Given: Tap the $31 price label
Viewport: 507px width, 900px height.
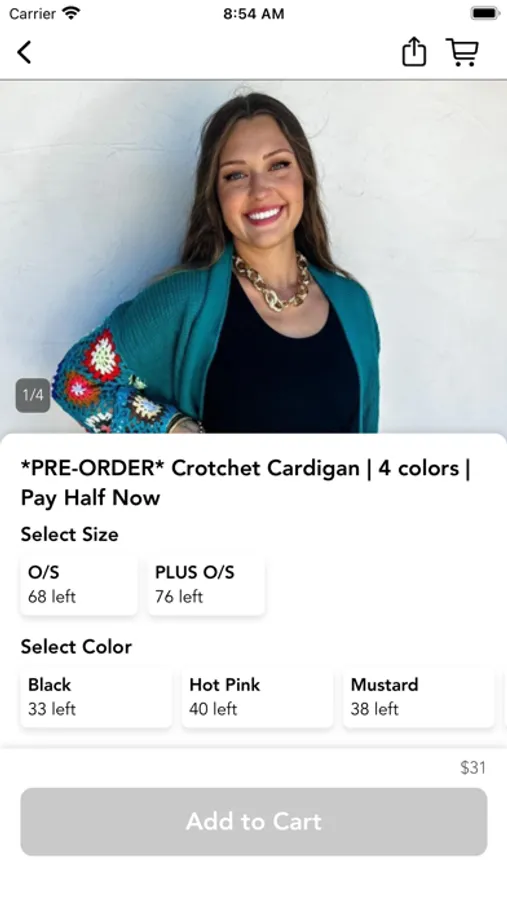Looking at the screenshot, I should tap(473, 767).
